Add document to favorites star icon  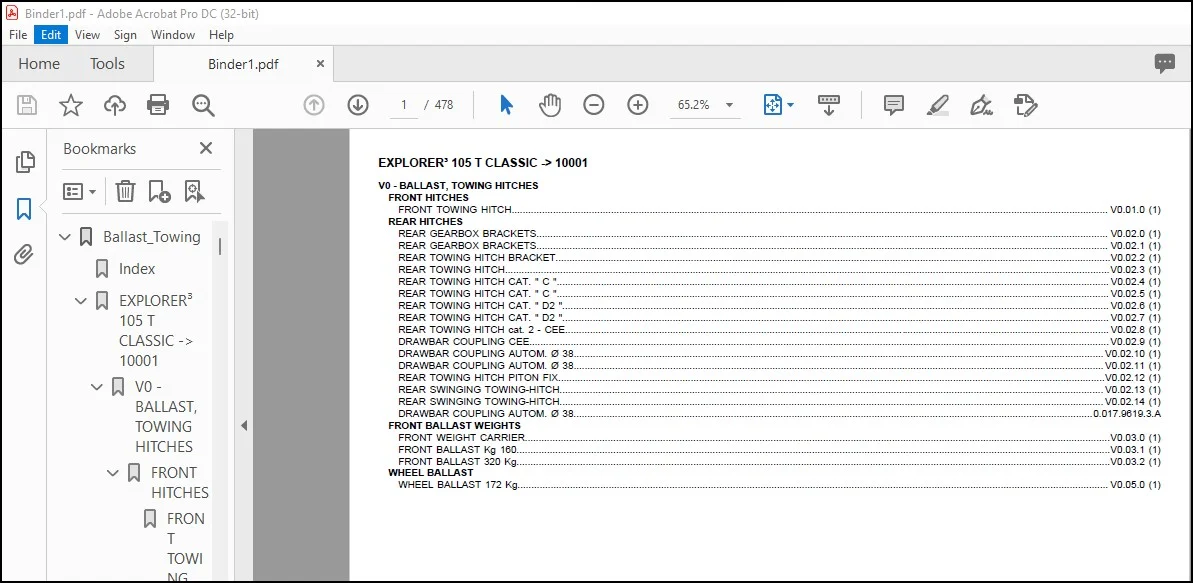[x=71, y=105]
